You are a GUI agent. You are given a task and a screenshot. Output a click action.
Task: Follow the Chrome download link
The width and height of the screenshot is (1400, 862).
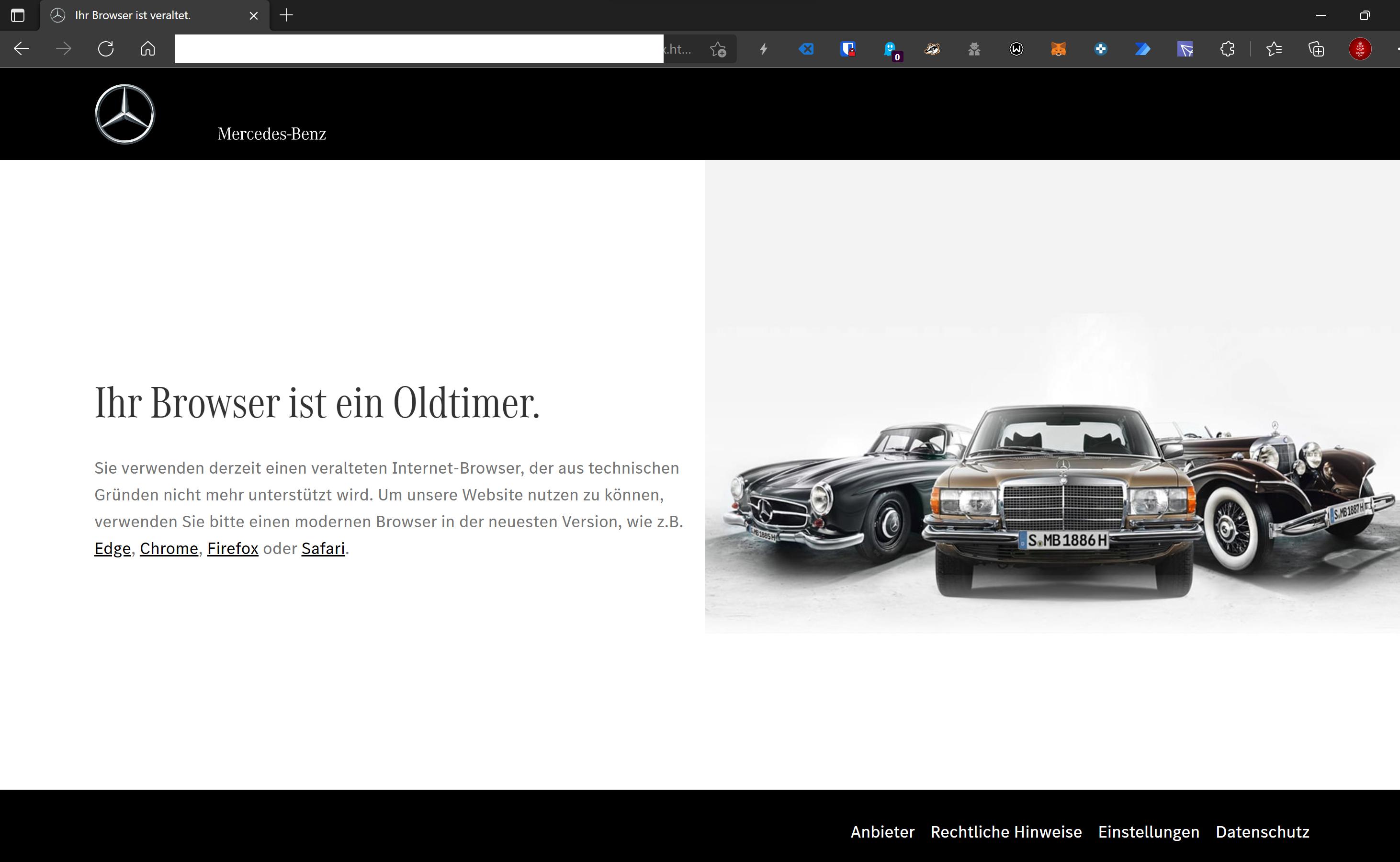tap(169, 548)
